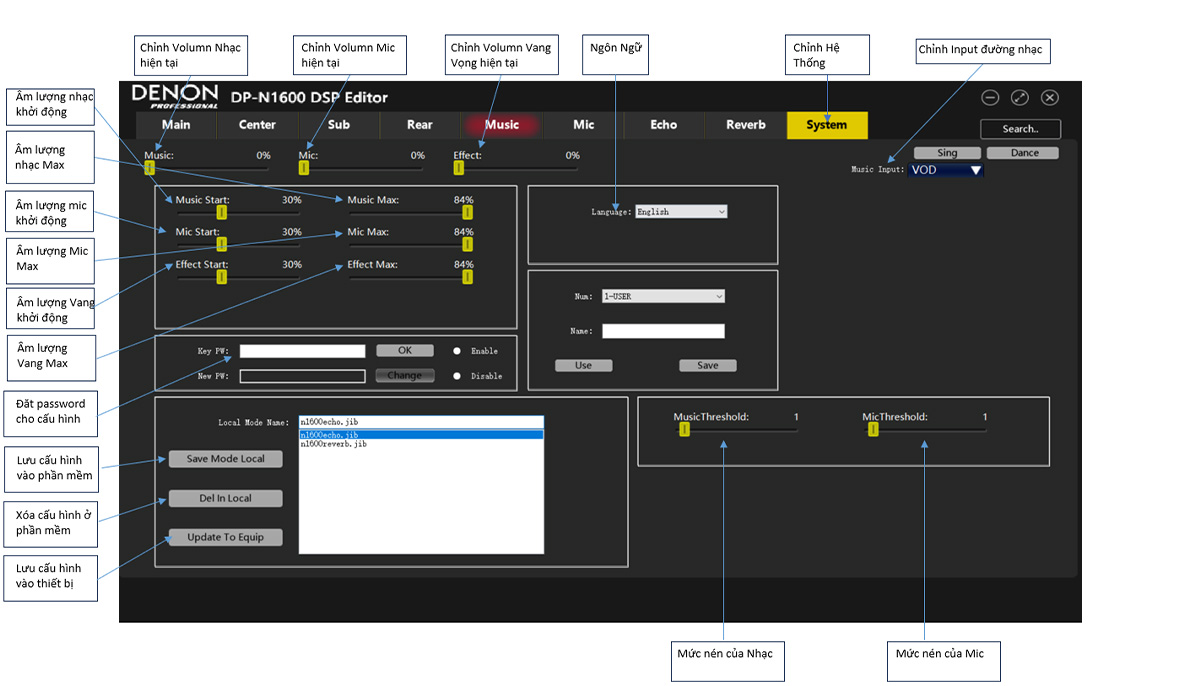1200x686 pixels.
Task: Expand the Num 1-USER dropdown
Action: [663, 296]
